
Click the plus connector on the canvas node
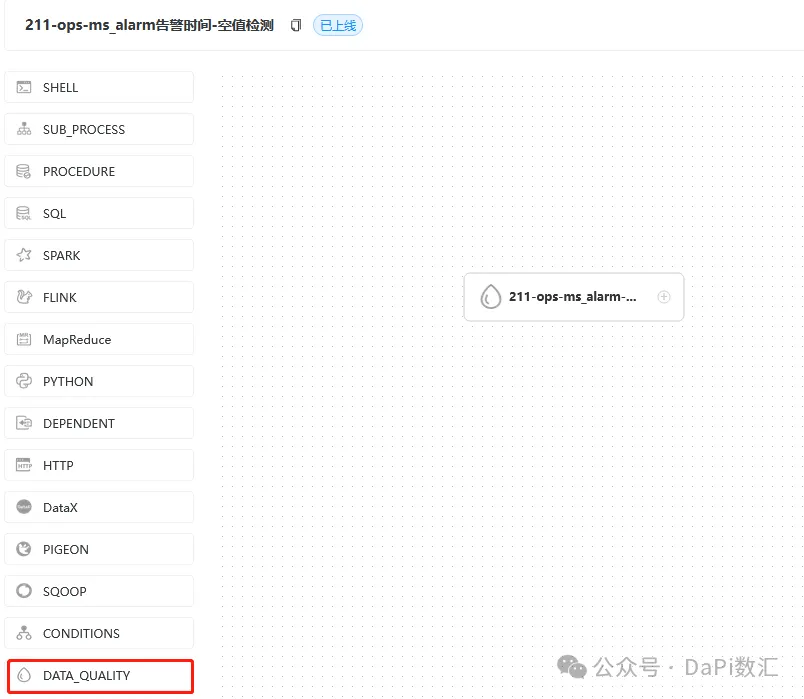point(664,297)
